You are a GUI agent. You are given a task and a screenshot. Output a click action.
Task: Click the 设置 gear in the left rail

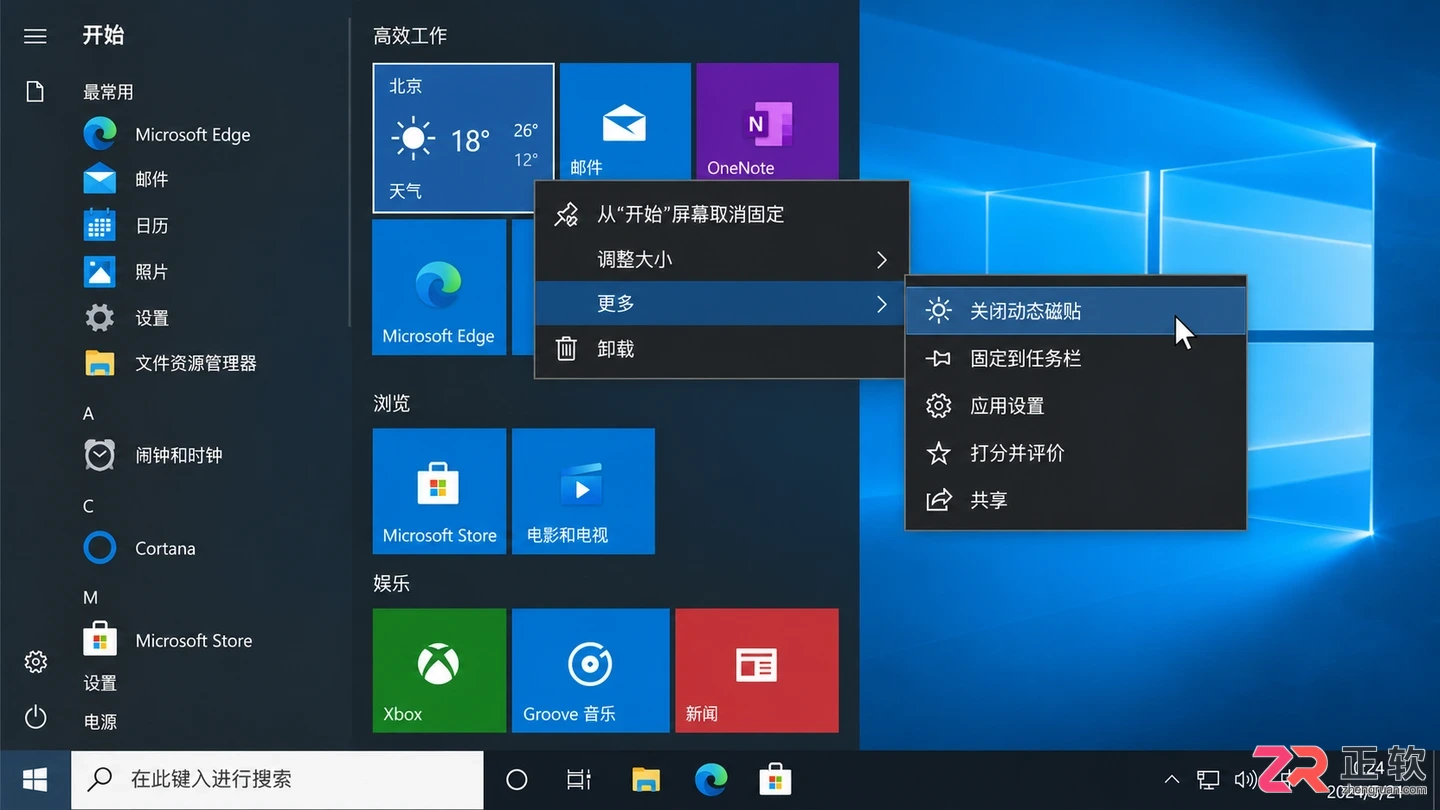pyautogui.click(x=36, y=661)
